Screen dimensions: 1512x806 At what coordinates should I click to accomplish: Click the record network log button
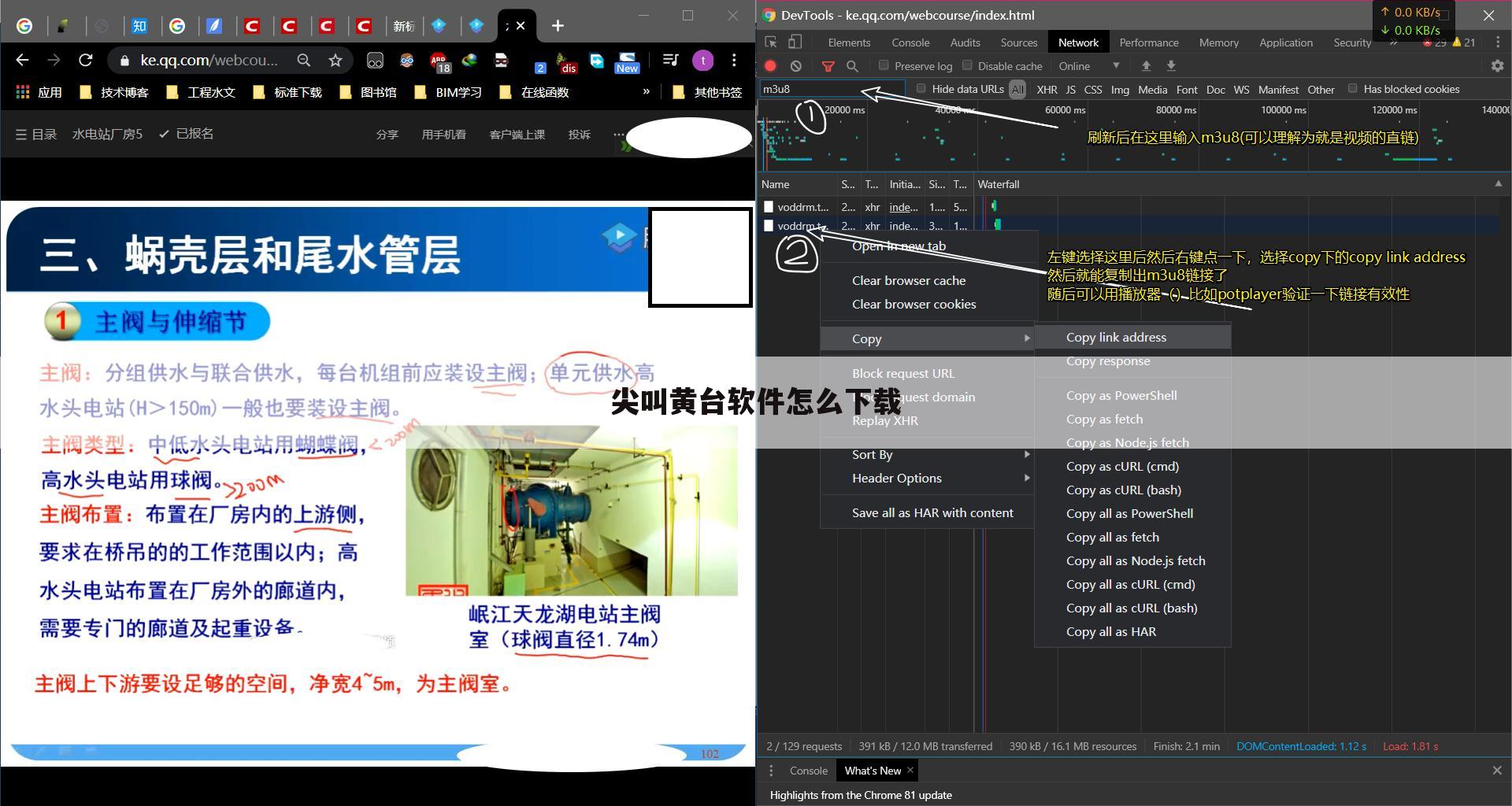(x=771, y=66)
